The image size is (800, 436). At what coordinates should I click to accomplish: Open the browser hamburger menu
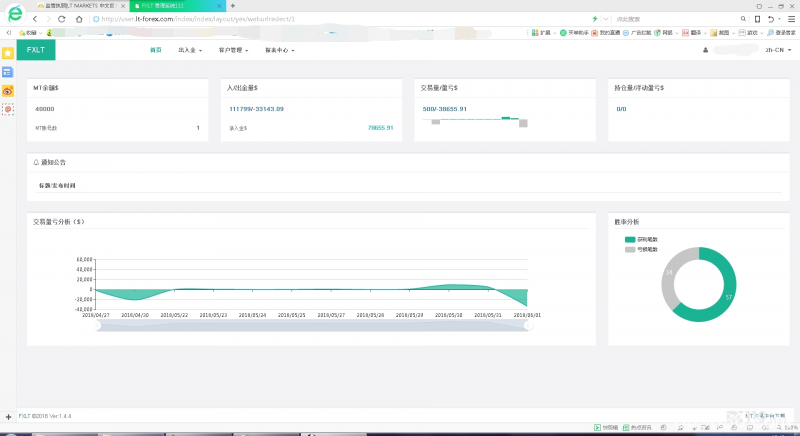click(x=791, y=19)
